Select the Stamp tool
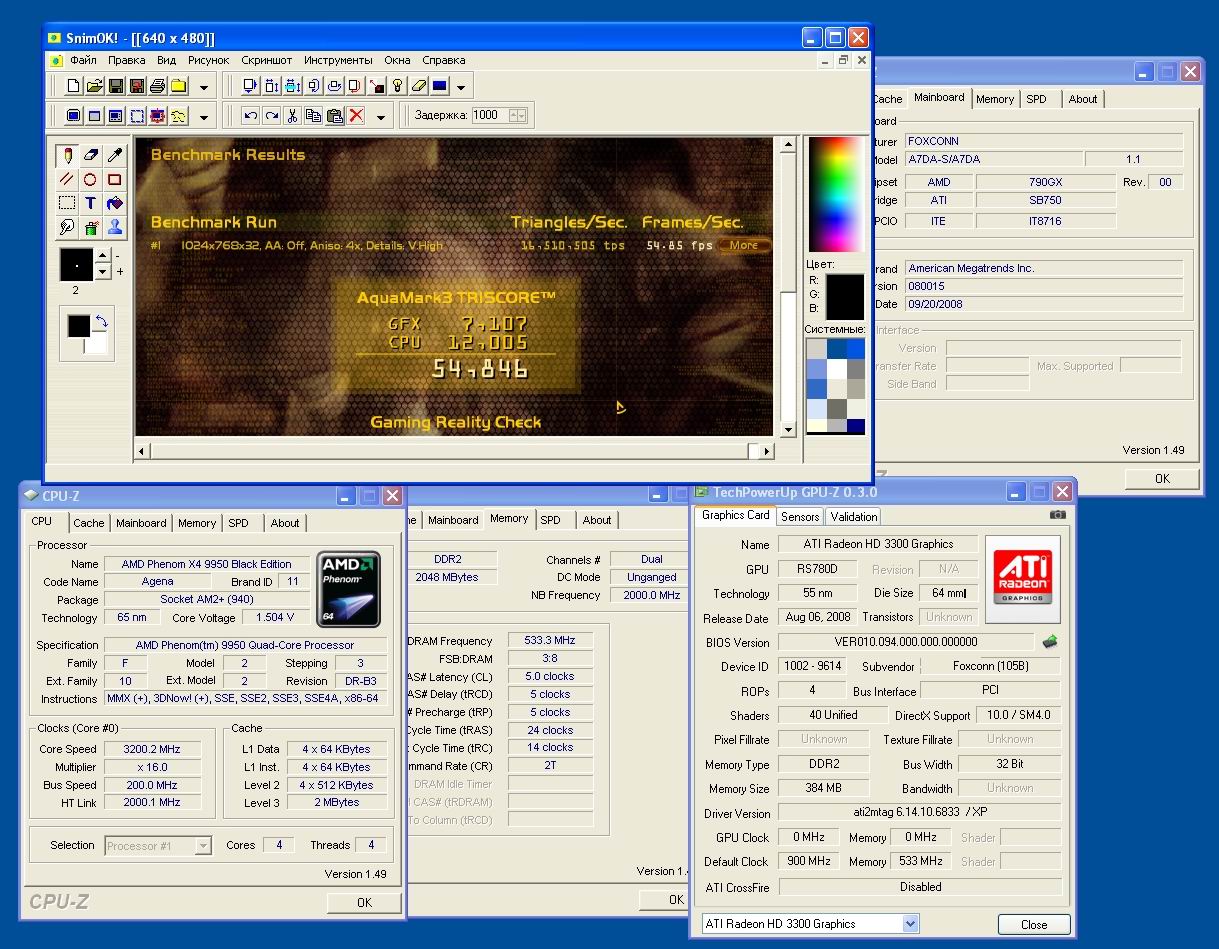The width and height of the screenshot is (1219, 949). pos(115,227)
